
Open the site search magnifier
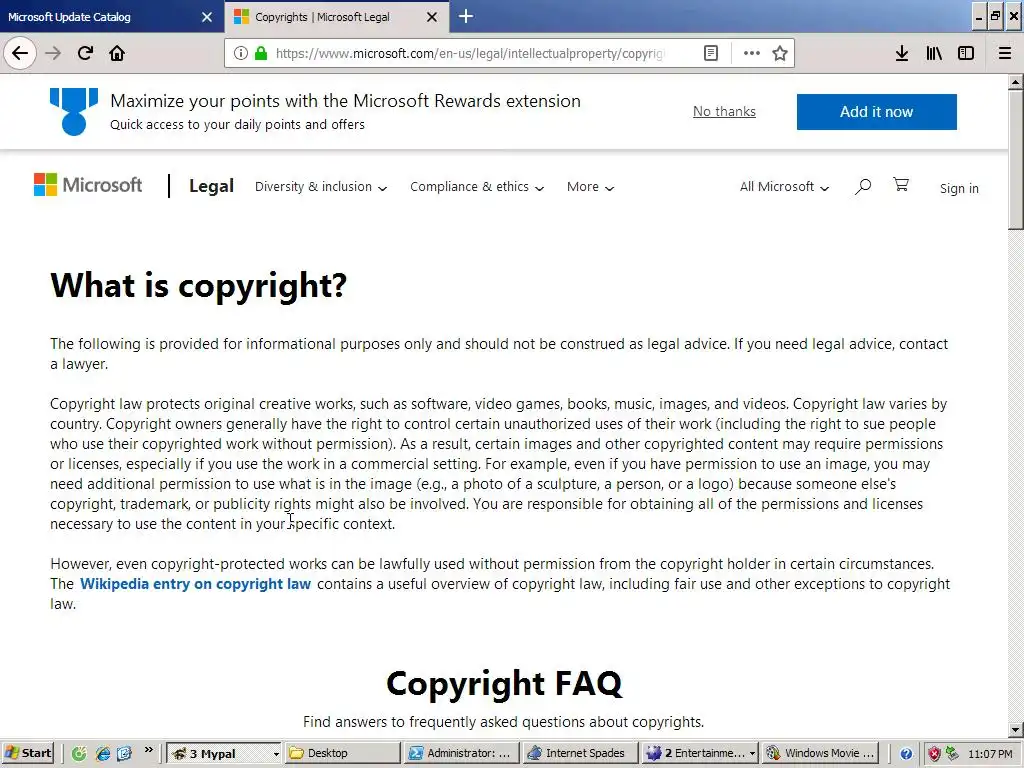pyautogui.click(x=863, y=187)
